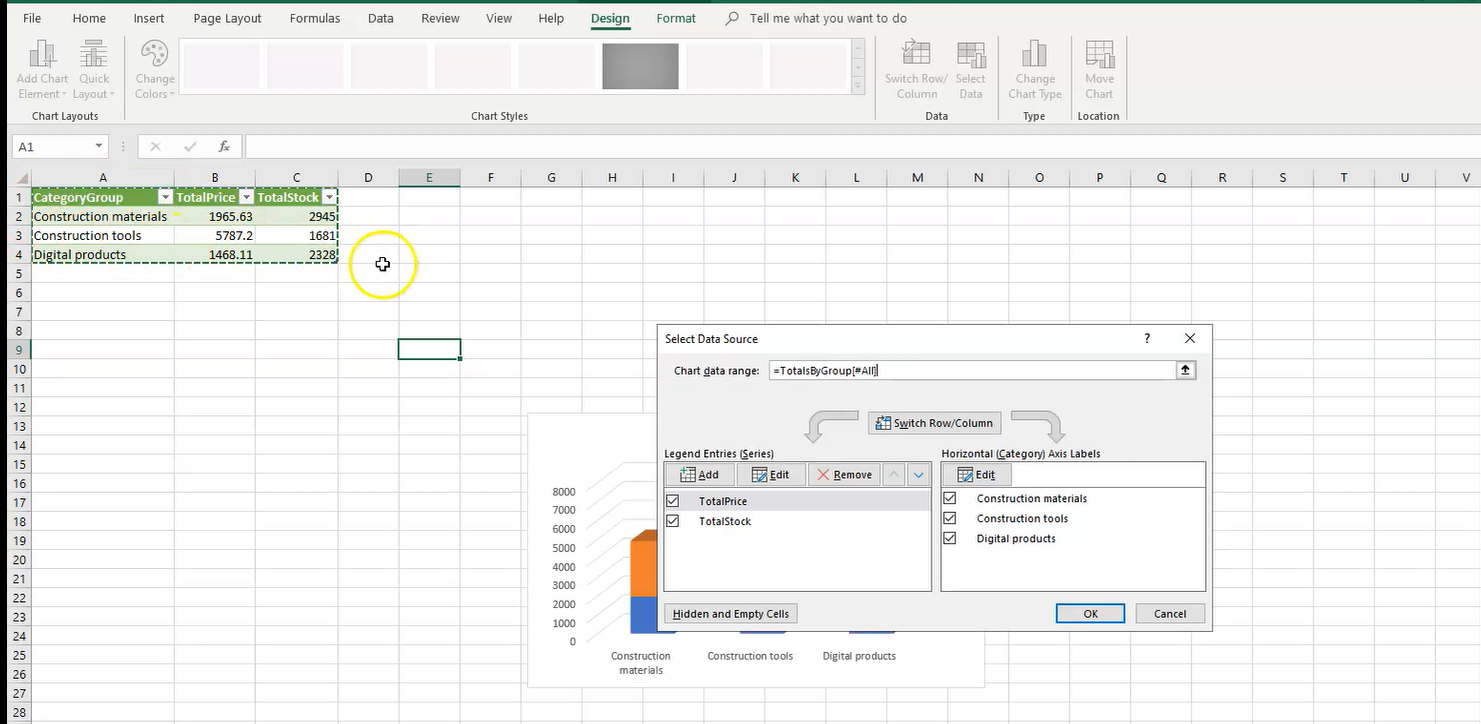Select the dark gray chart style thumbnail
This screenshot has height=724, width=1481.
click(640, 67)
